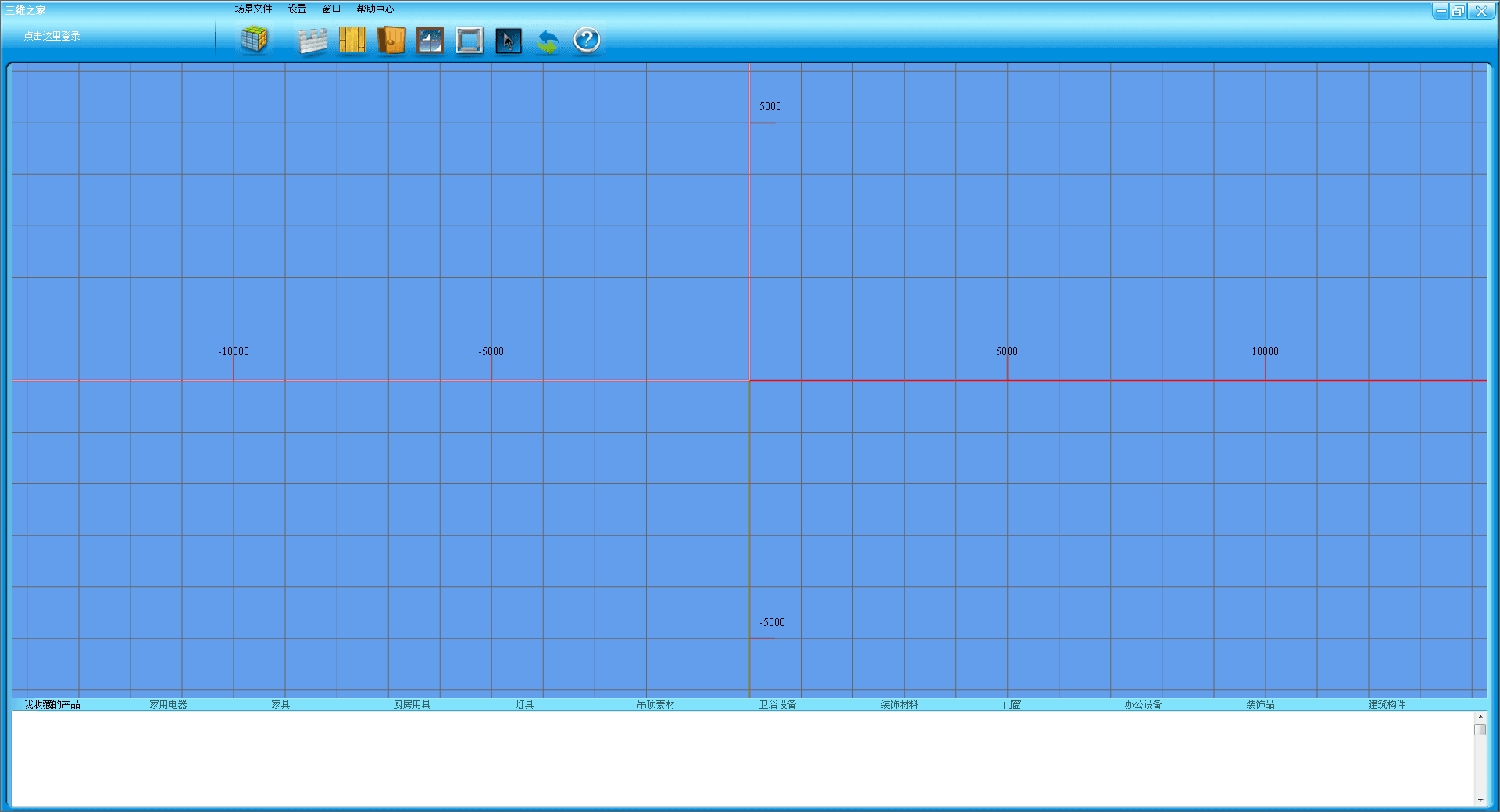The height and width of the screenshot is (812, 1500).
Task: Select the wall drawing tool
Action: [312, 41]
